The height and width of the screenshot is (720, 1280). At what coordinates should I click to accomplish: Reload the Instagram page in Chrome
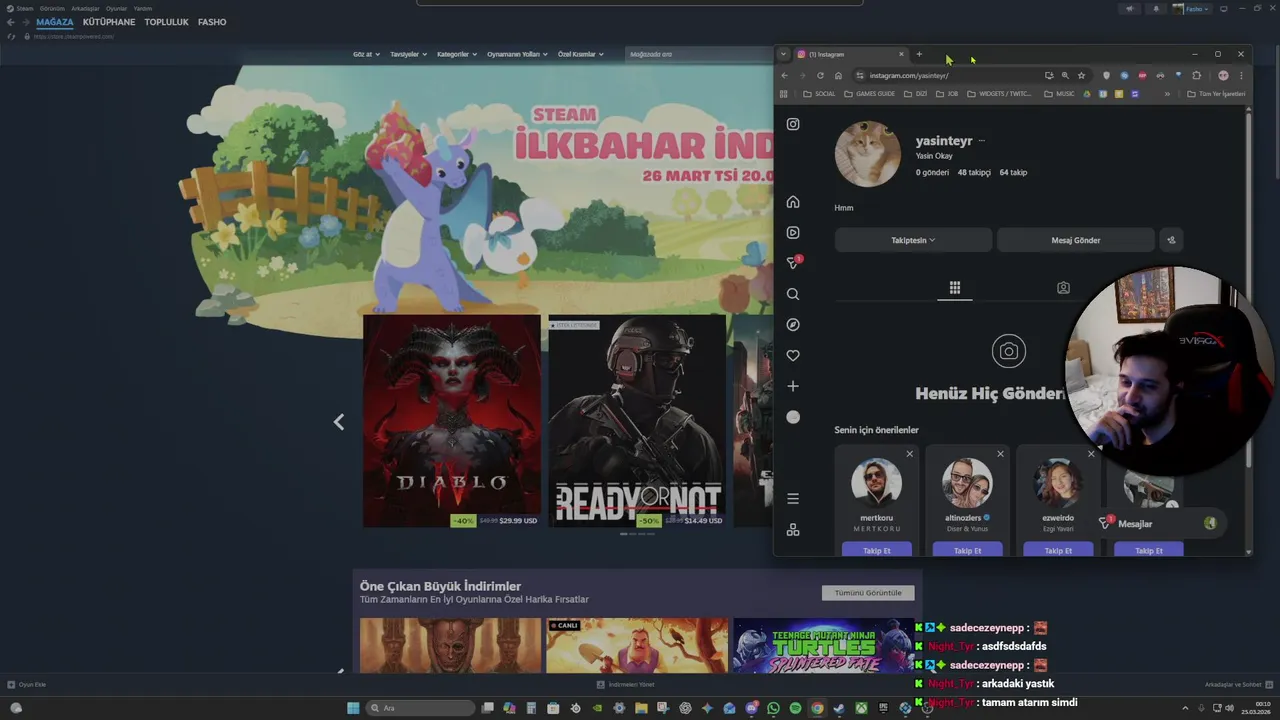(821, 75)
